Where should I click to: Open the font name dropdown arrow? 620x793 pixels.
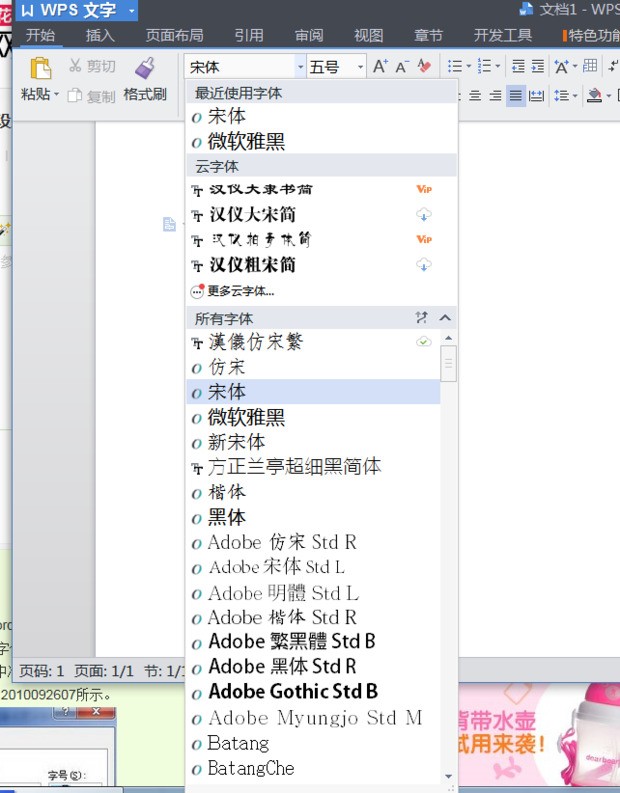pos(300,67)
